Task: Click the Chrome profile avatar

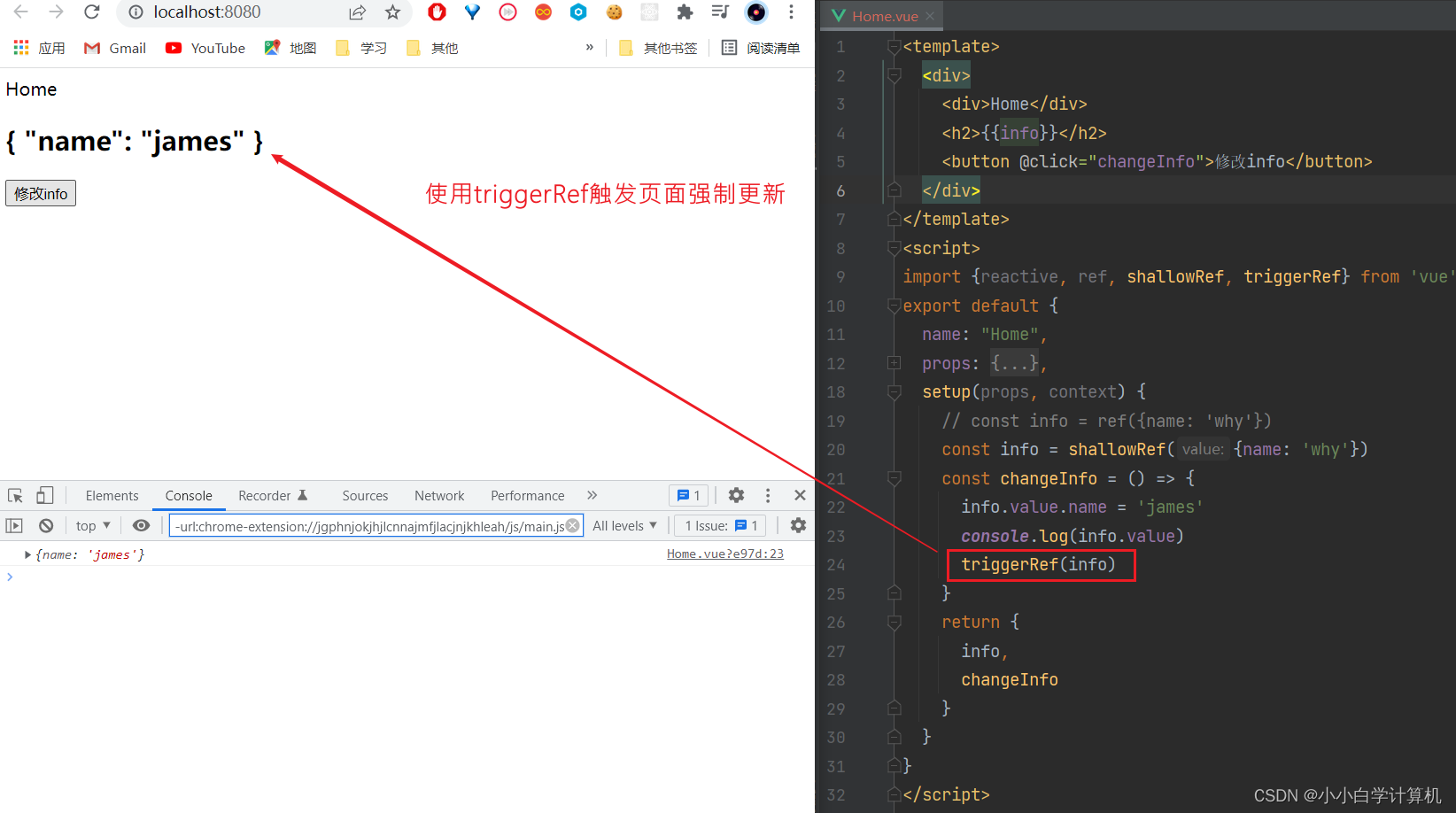Action: pos(755,12)
